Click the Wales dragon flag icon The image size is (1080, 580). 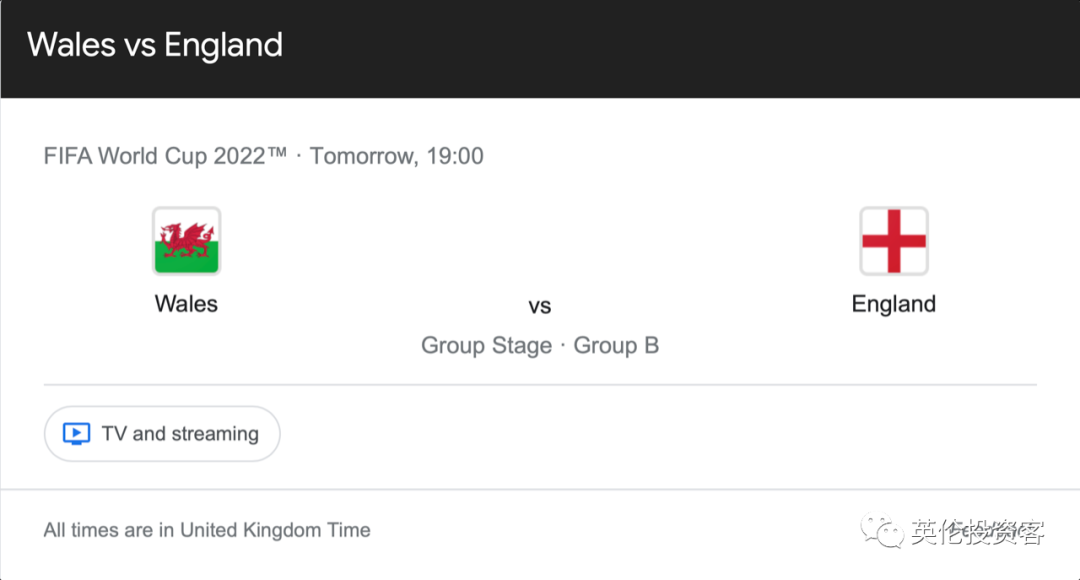point(186,241)
